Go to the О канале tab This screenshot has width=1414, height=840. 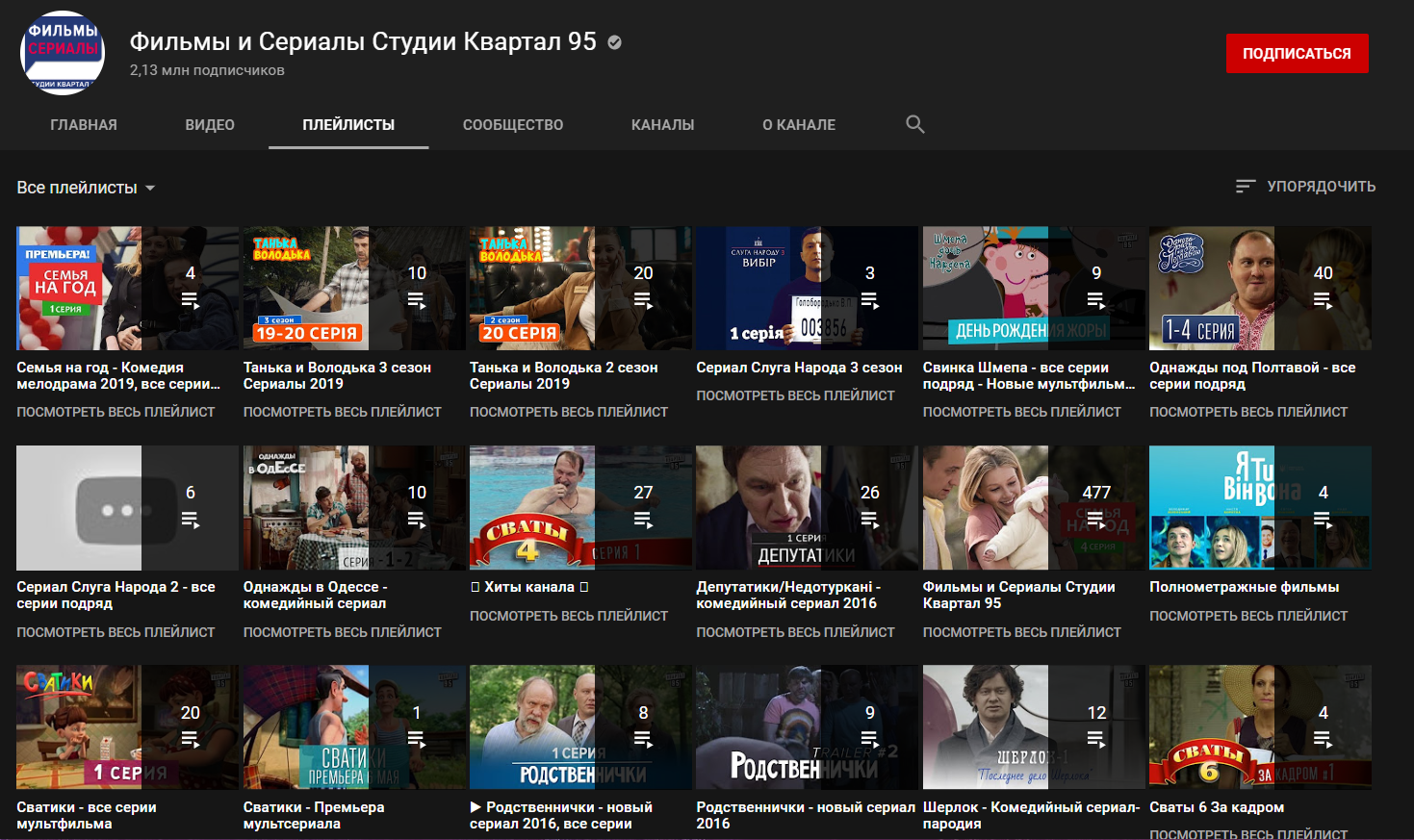coord(799,125)
